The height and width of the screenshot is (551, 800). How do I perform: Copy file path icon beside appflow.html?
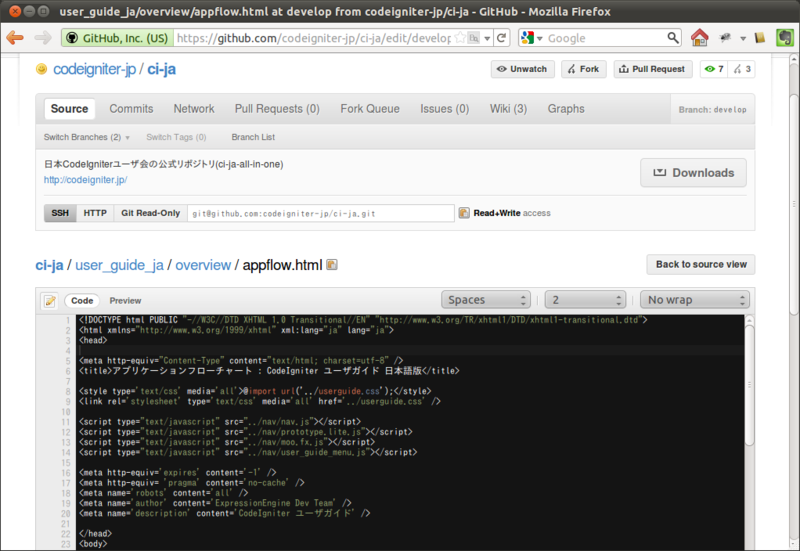332,265
